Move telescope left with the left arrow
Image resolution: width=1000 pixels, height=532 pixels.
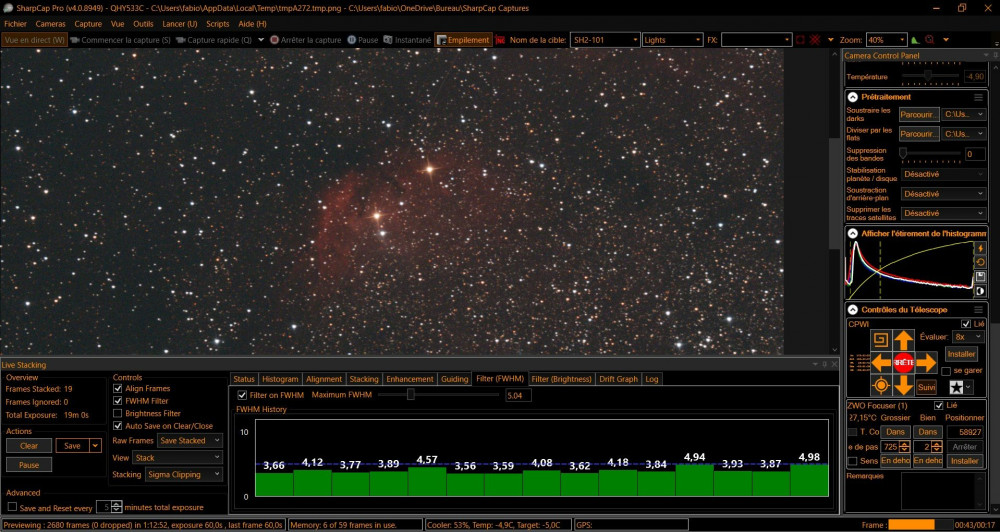[x=881, y=362]
